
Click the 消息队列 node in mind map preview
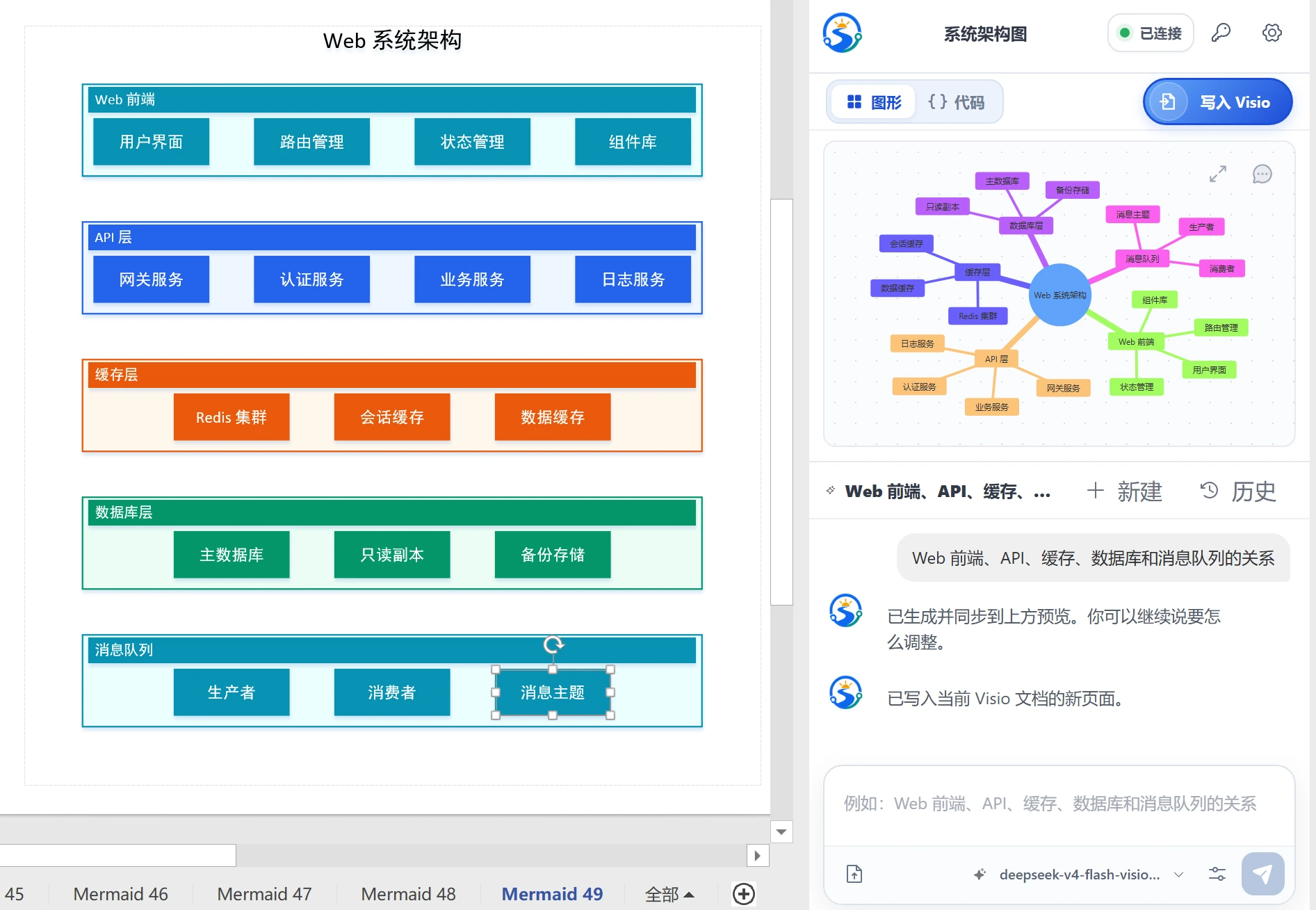(x=1142, y=259)
